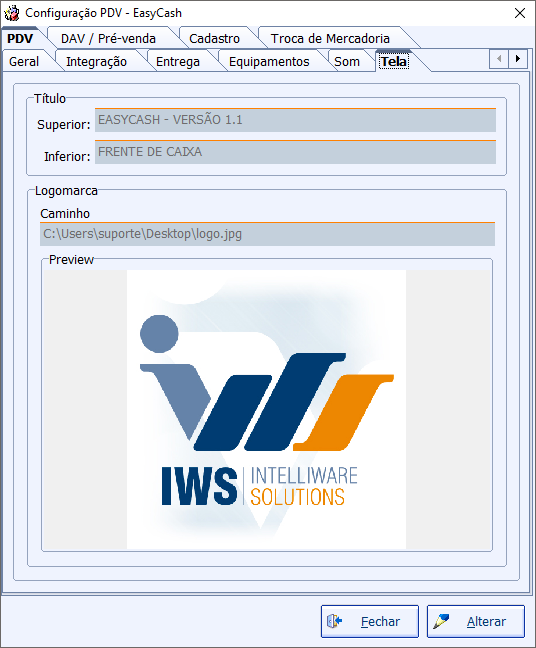The width and height of the screenshot is (536, 648).
Task: Click the Caminho logo path field
Action: tap(267, 234)
